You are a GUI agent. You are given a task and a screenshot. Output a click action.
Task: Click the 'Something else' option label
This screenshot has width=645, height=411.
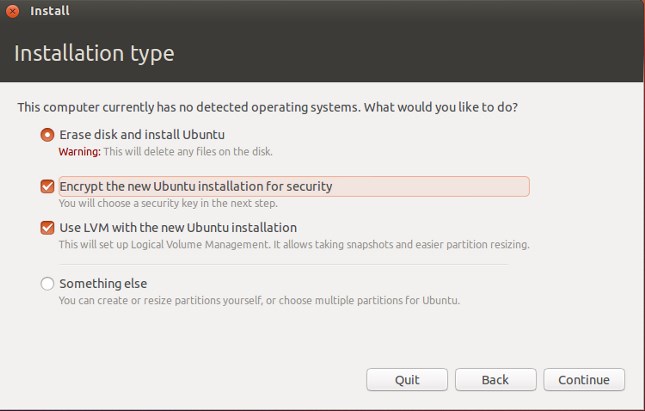tap(103, 283)
